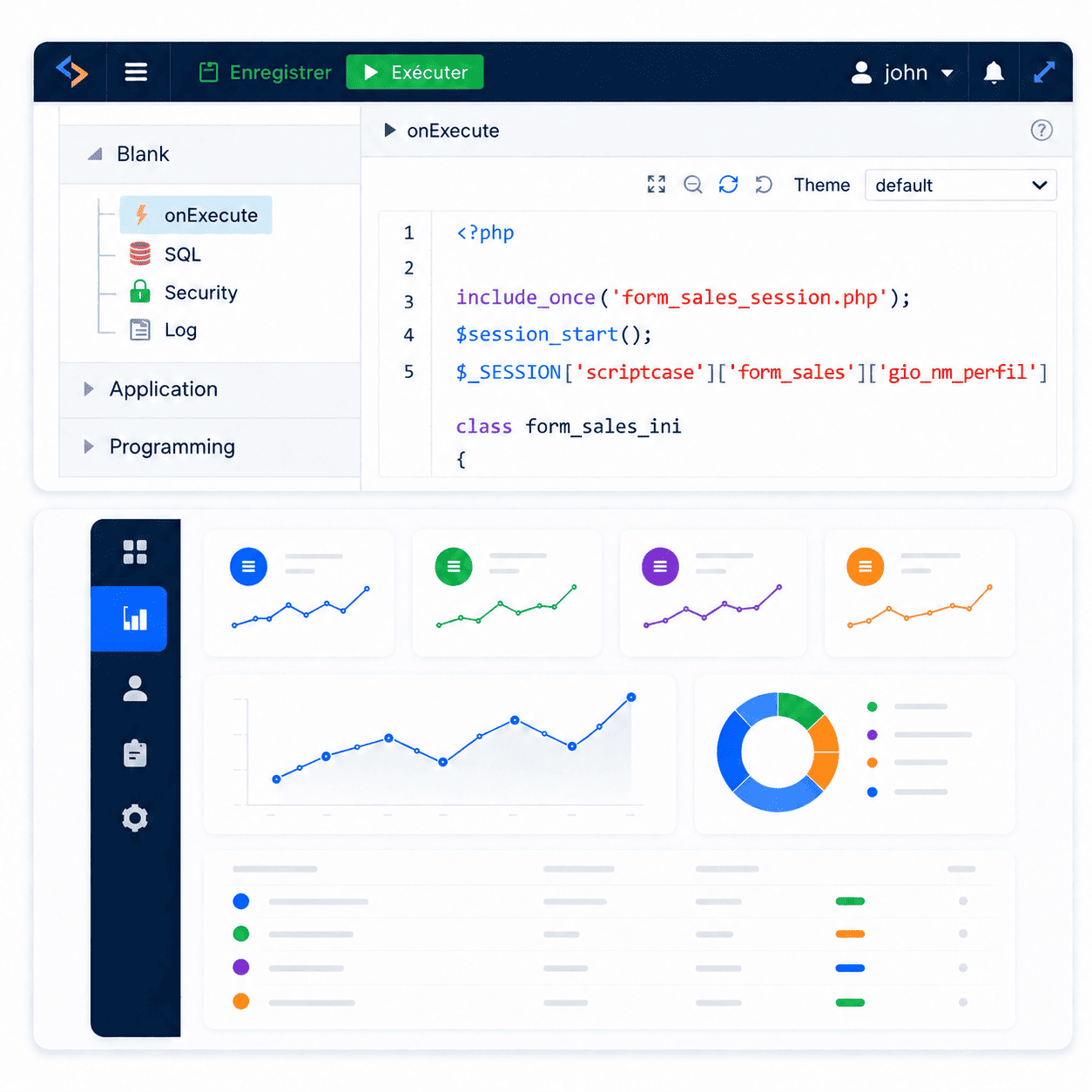Click the refresh arrows icon in editor toolbar
Image resolution: width=1092 pixels, height=1092 pixels.
[728, 185]
